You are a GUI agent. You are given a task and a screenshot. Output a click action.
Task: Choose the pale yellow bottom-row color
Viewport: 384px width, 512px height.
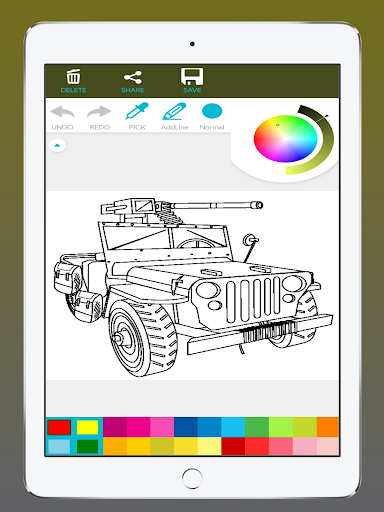click(x=209, y=446)
